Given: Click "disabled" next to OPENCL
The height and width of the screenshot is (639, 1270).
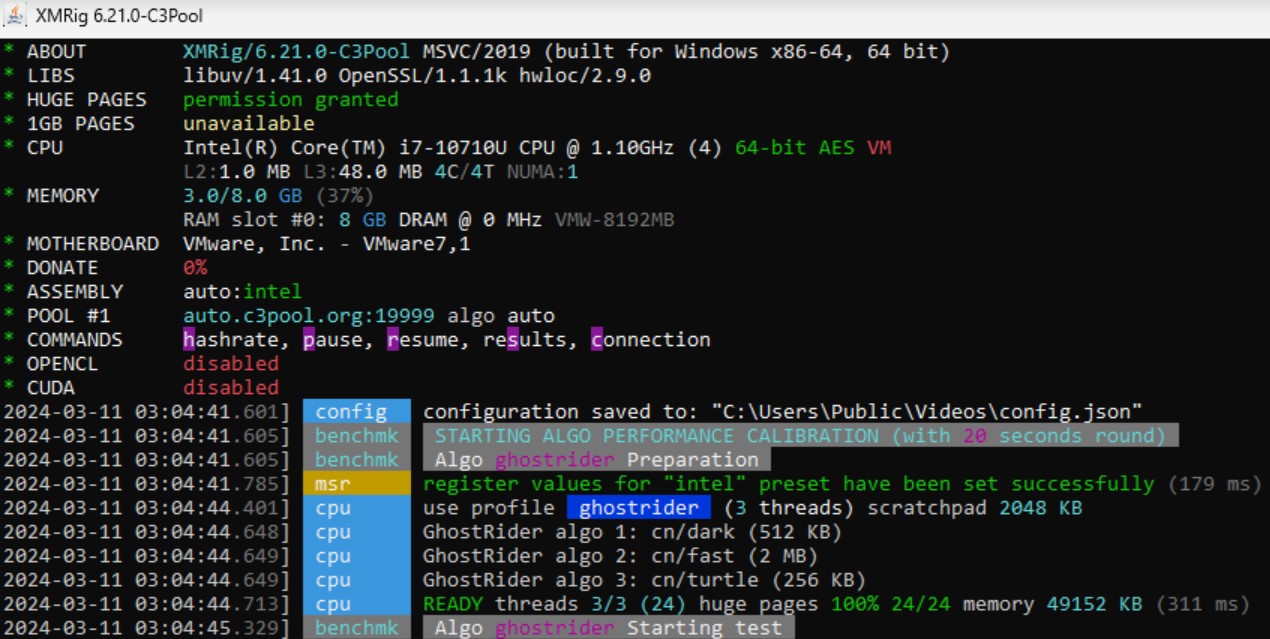Looking at the screenshot, I should click(x=230, y=364).
